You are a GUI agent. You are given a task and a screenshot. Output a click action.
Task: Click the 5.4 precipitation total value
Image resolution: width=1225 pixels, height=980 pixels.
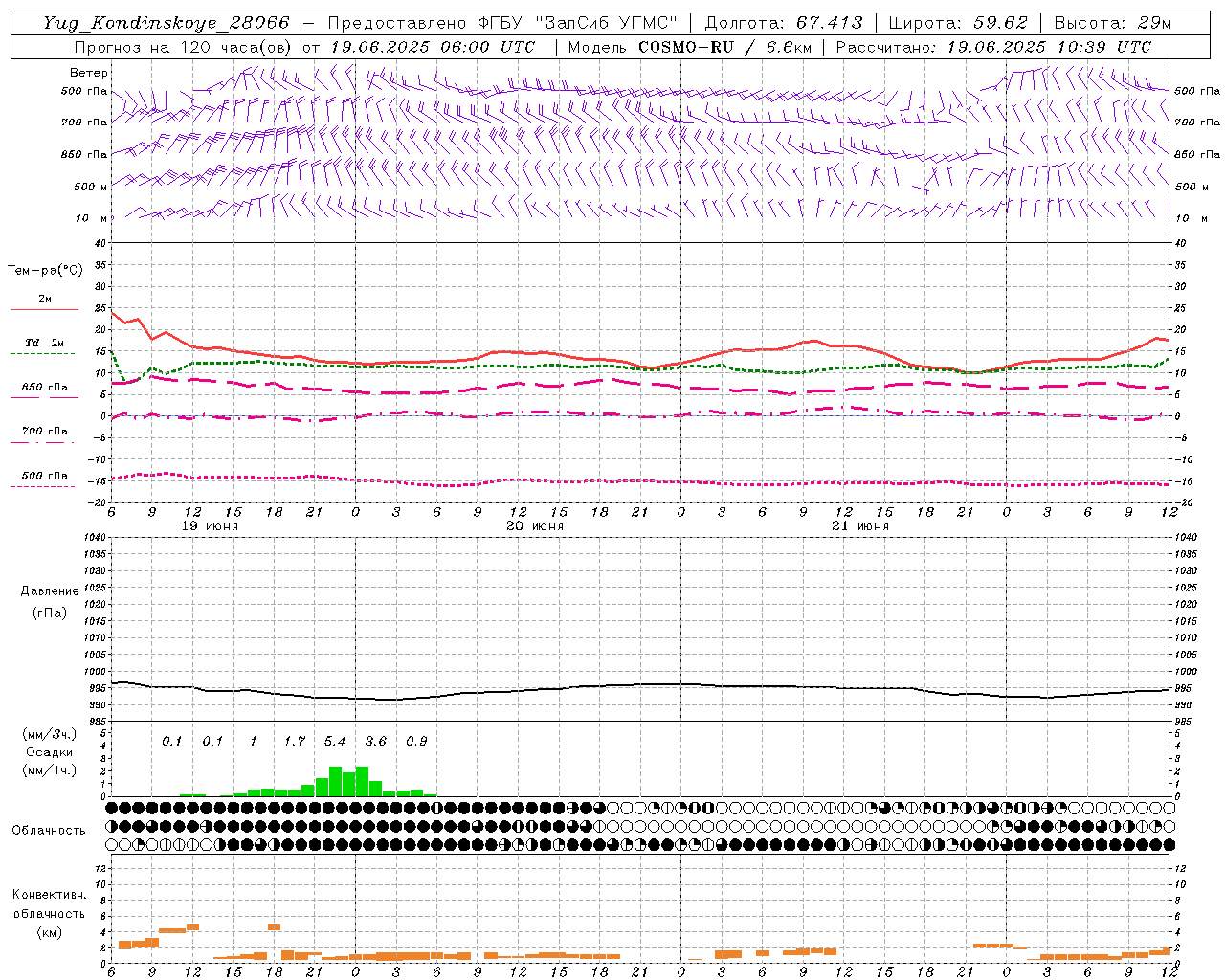click(335, 741)
